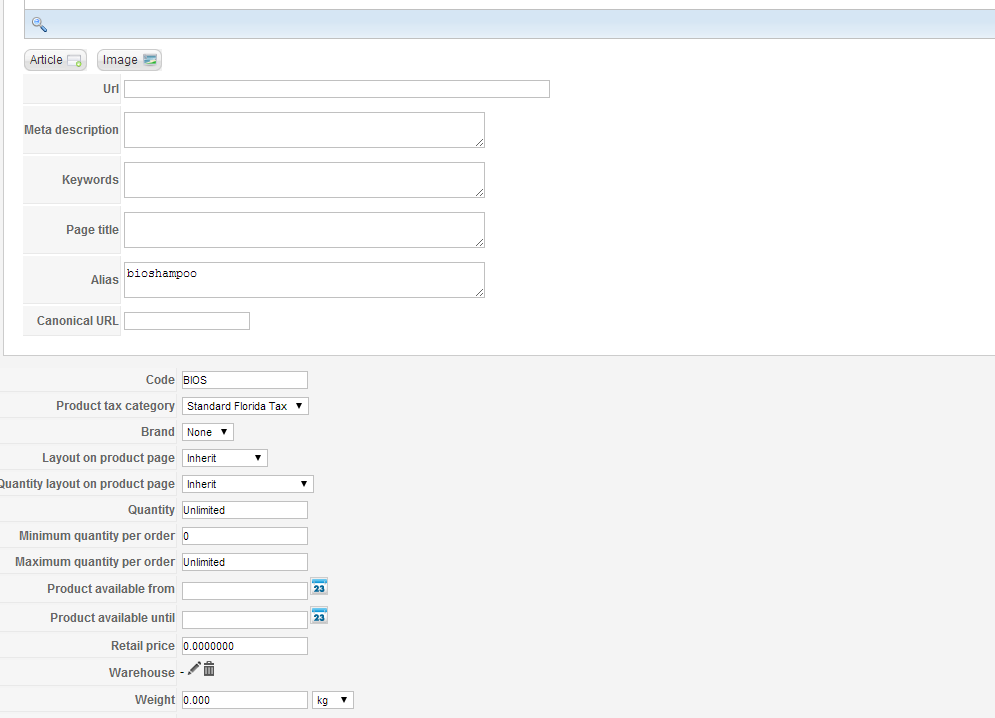The width and height of the screenshot is (995, 718).
Task: Click into the Keywords textarea
Action: (305, 180)
